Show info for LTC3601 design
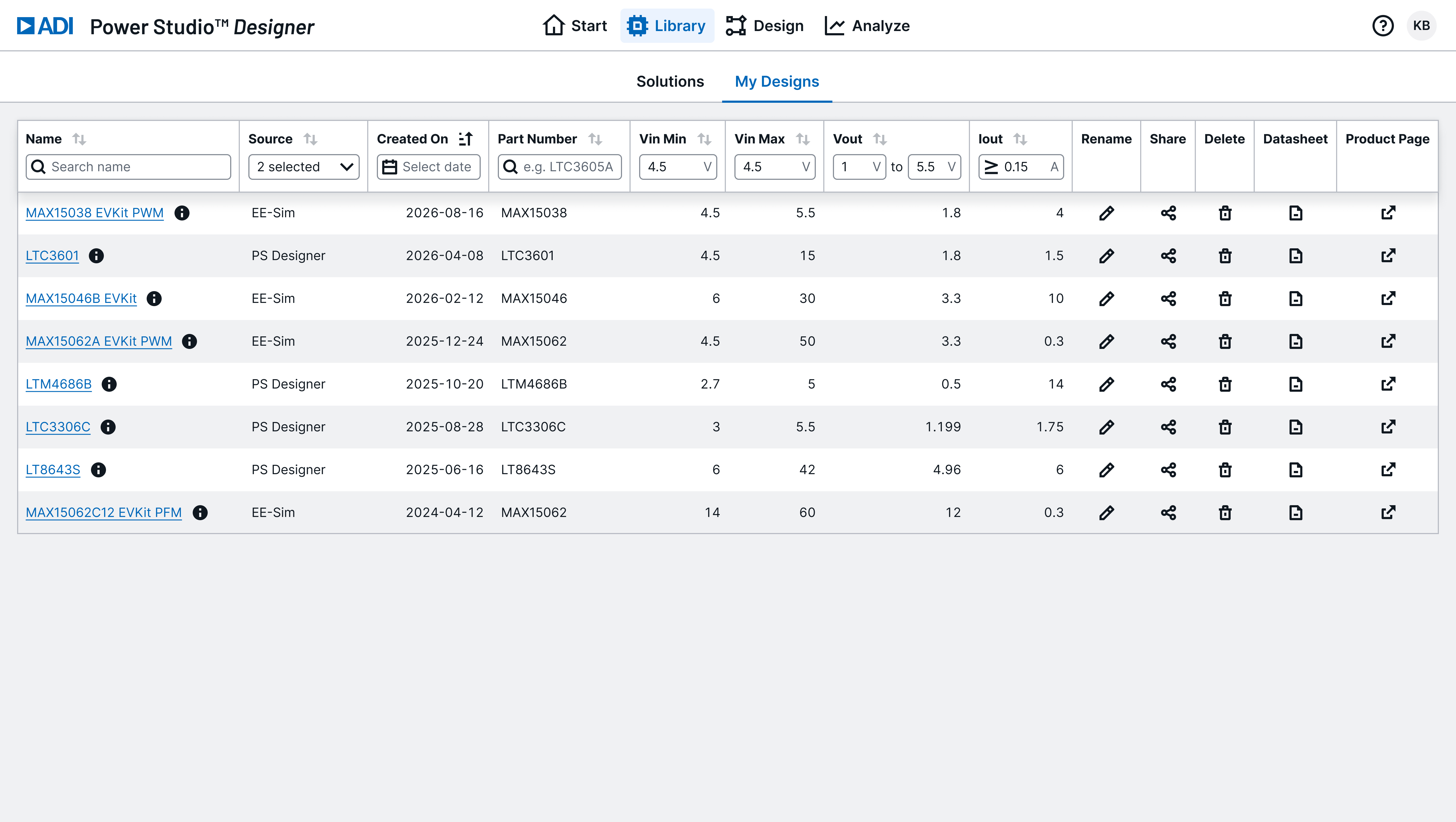 point(97,256)
